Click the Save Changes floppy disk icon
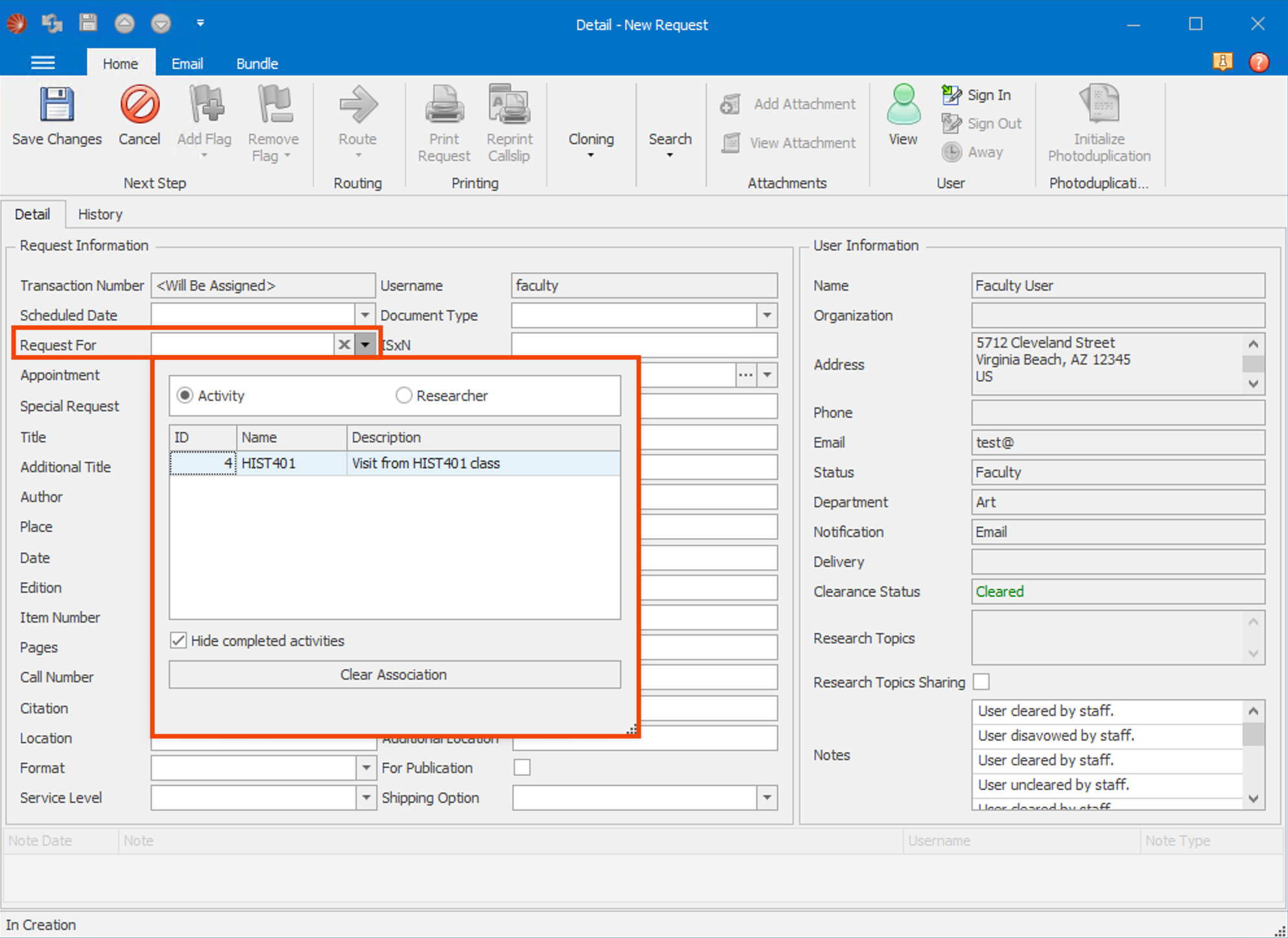 click(x=56, y=105)
